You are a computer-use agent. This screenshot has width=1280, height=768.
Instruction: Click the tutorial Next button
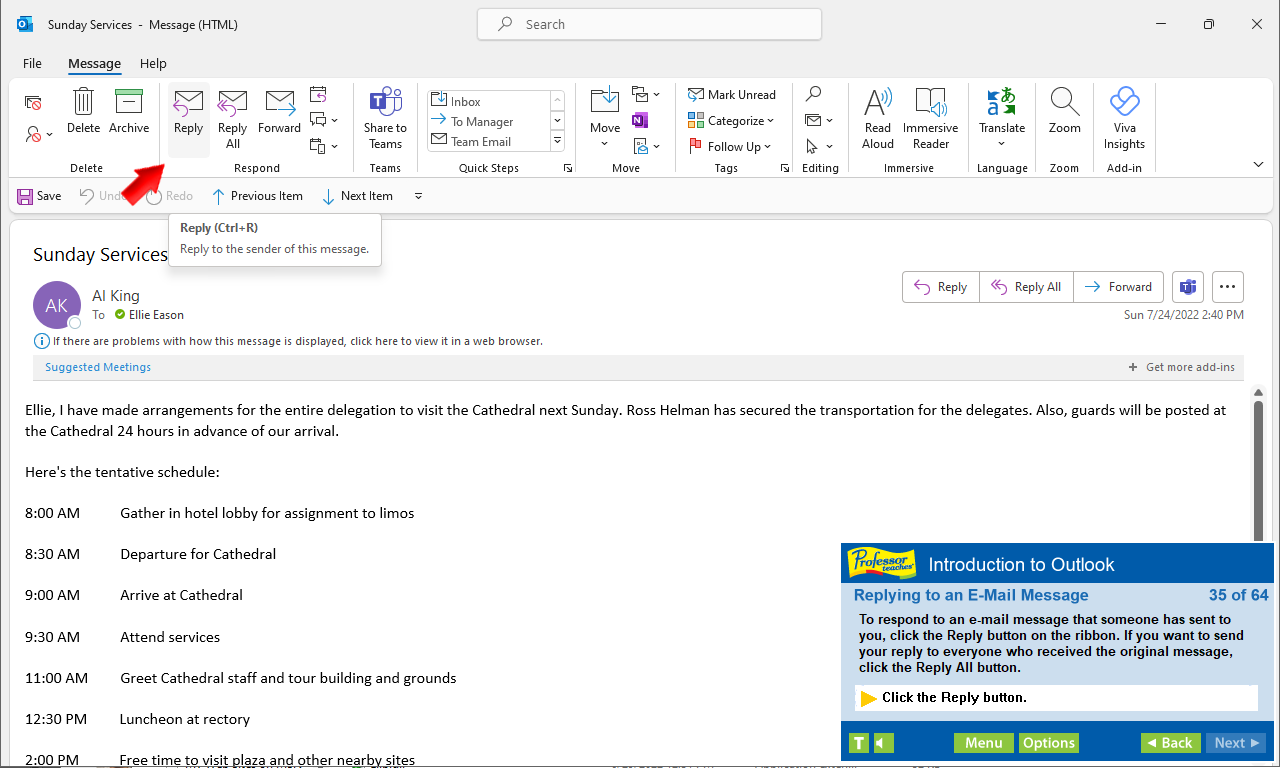[x=1235, y=743]
